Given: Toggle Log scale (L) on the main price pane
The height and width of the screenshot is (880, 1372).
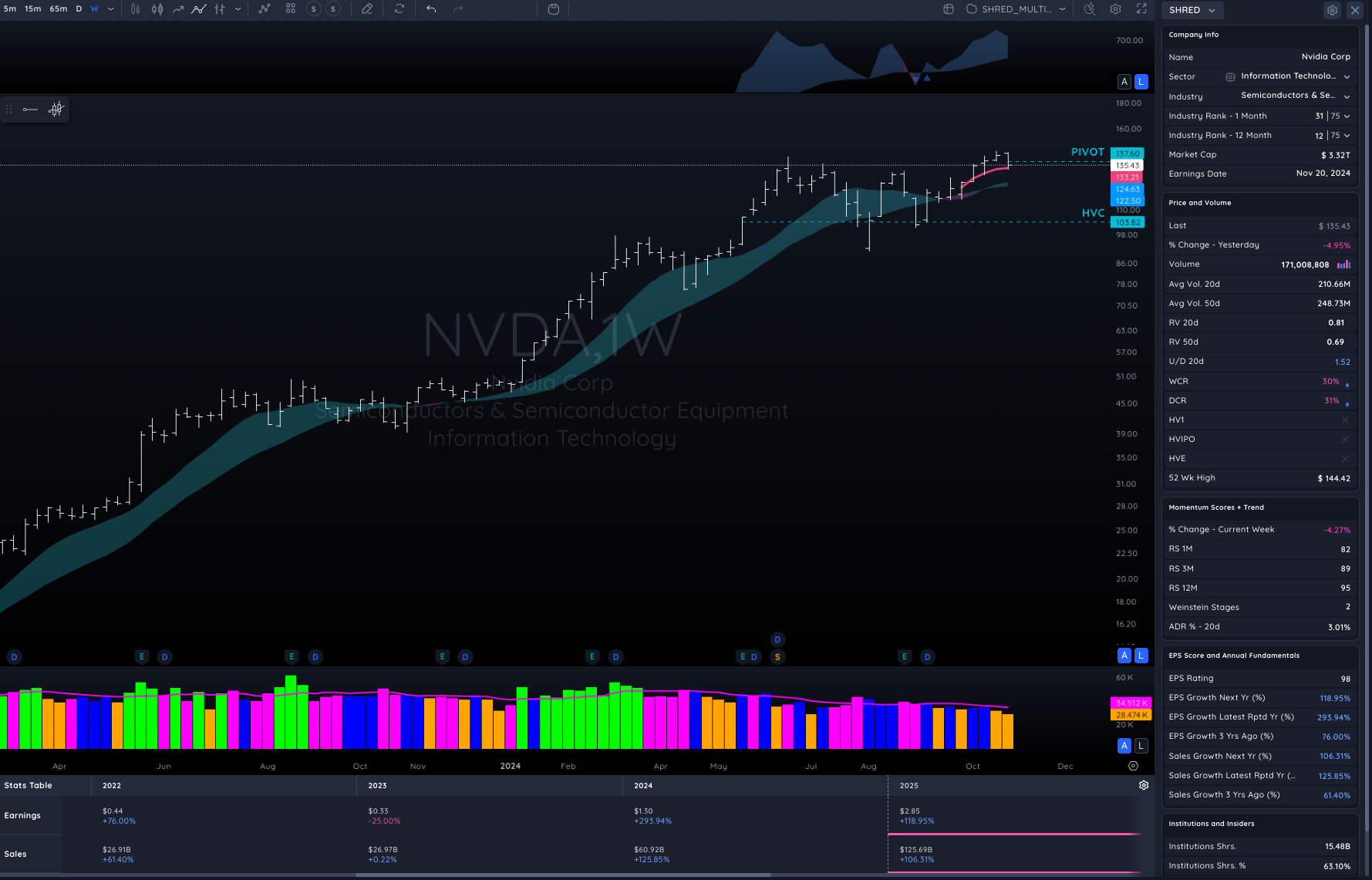Looking at the screenshot, I should (1141, 656).
